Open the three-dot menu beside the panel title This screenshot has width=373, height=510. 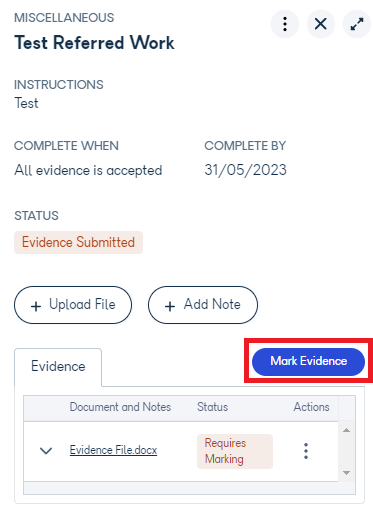[x=285, y=24]
